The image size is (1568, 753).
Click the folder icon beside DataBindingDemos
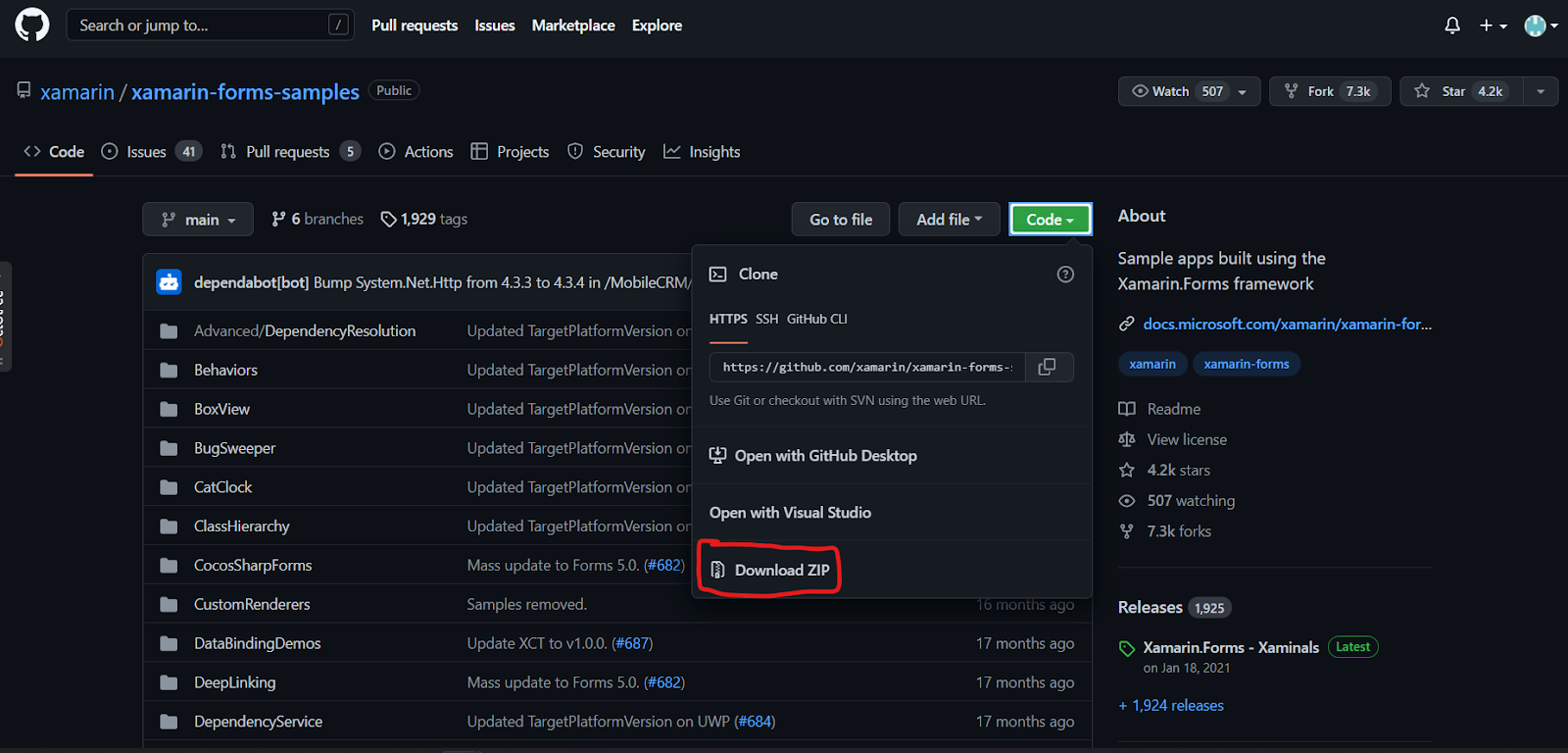point(169,644)
